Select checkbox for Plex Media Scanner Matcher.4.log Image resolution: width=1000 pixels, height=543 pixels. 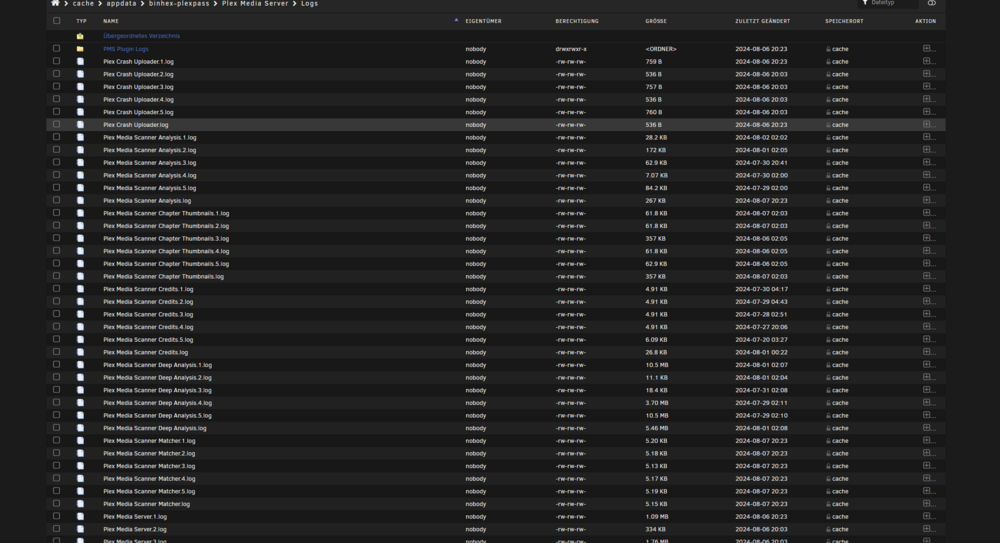pyautogui.click(x=57, y=478)
